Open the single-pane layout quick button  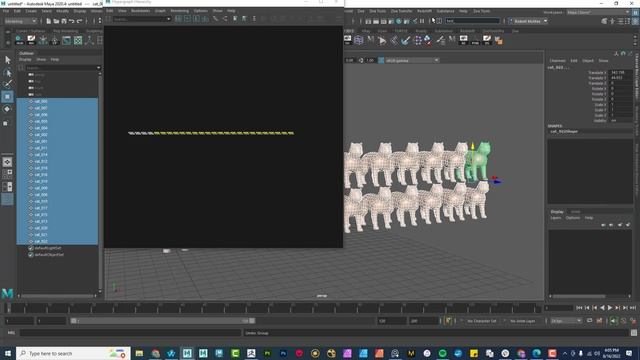pyautogui.click(x=7, y=162)
